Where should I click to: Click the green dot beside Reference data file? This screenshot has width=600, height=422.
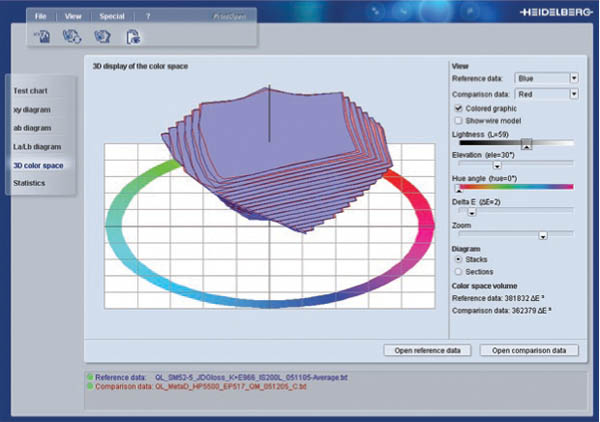pos(89,377)
